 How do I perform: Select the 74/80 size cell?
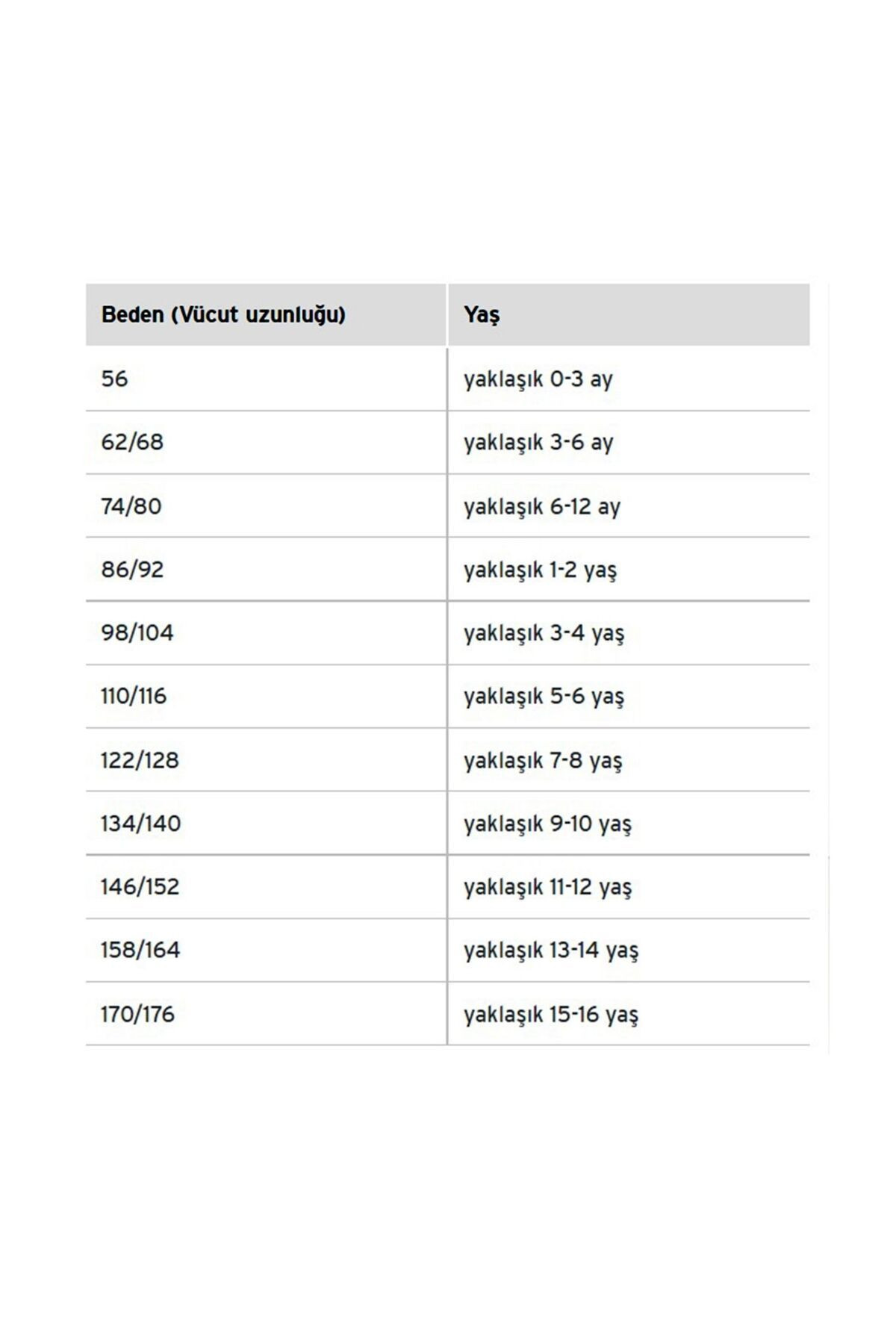[266, 505]
